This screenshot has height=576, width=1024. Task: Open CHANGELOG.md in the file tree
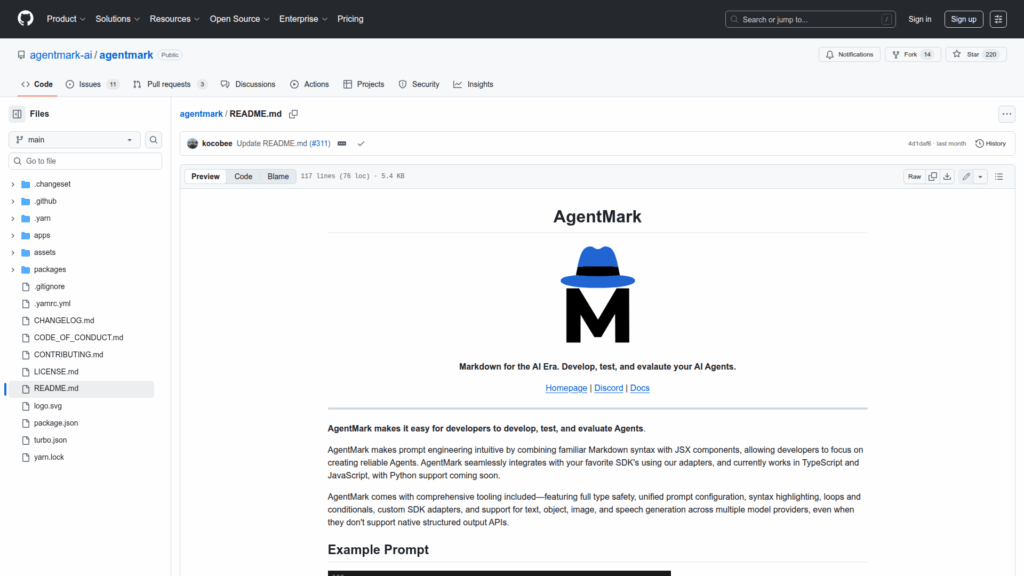[x=64, y=321]
